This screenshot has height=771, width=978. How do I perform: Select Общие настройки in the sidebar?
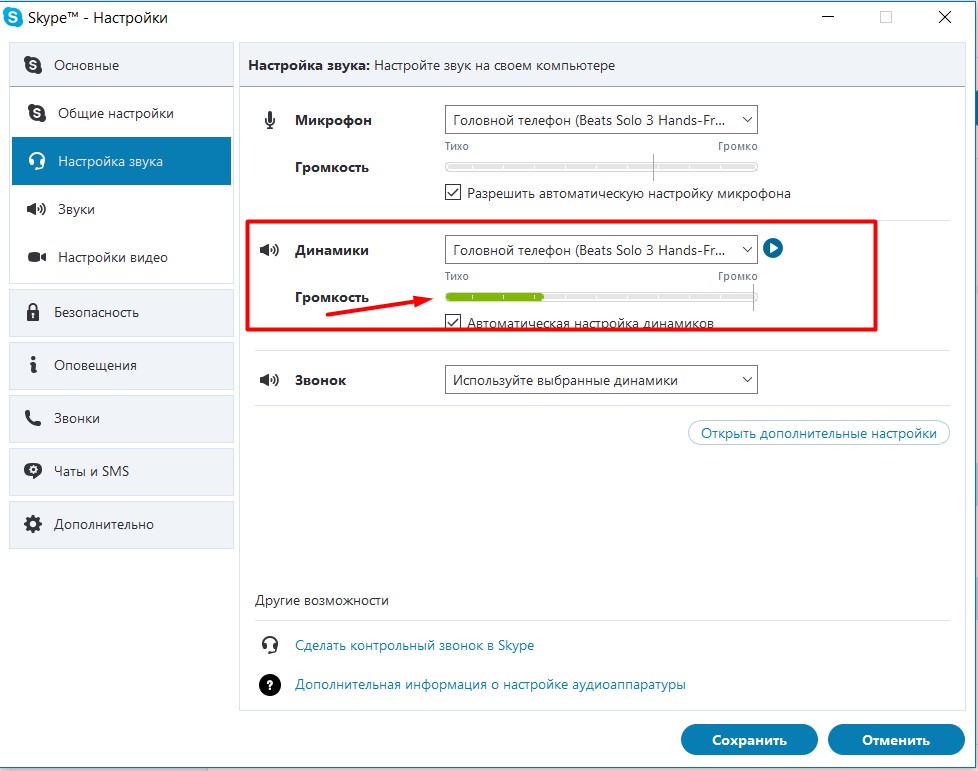coord(122,113)
